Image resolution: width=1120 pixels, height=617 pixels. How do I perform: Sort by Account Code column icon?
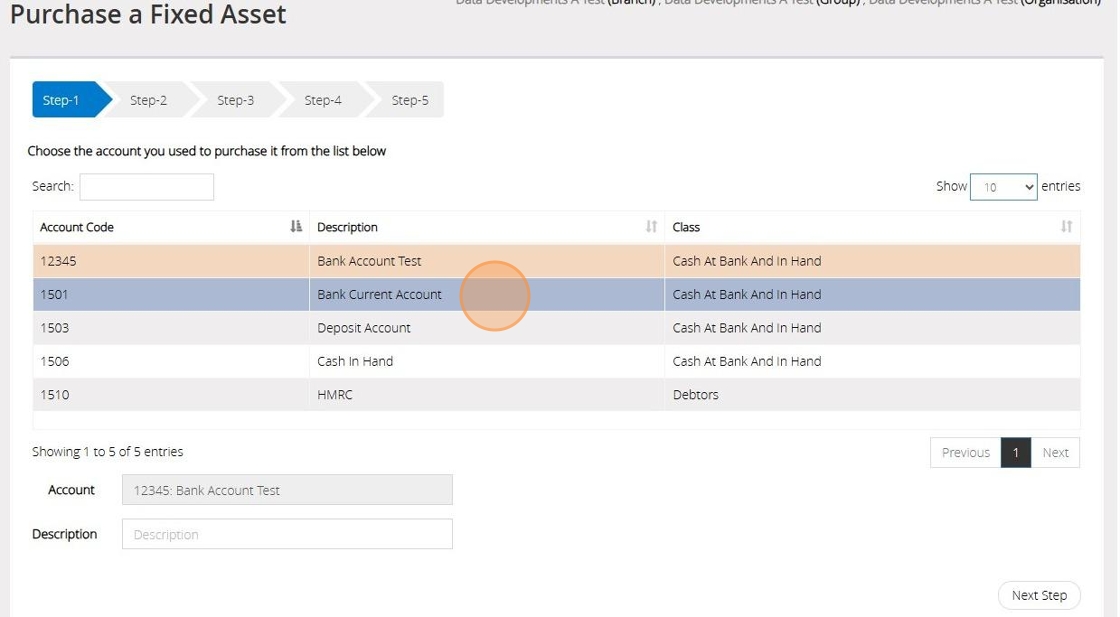coord(296,227)
